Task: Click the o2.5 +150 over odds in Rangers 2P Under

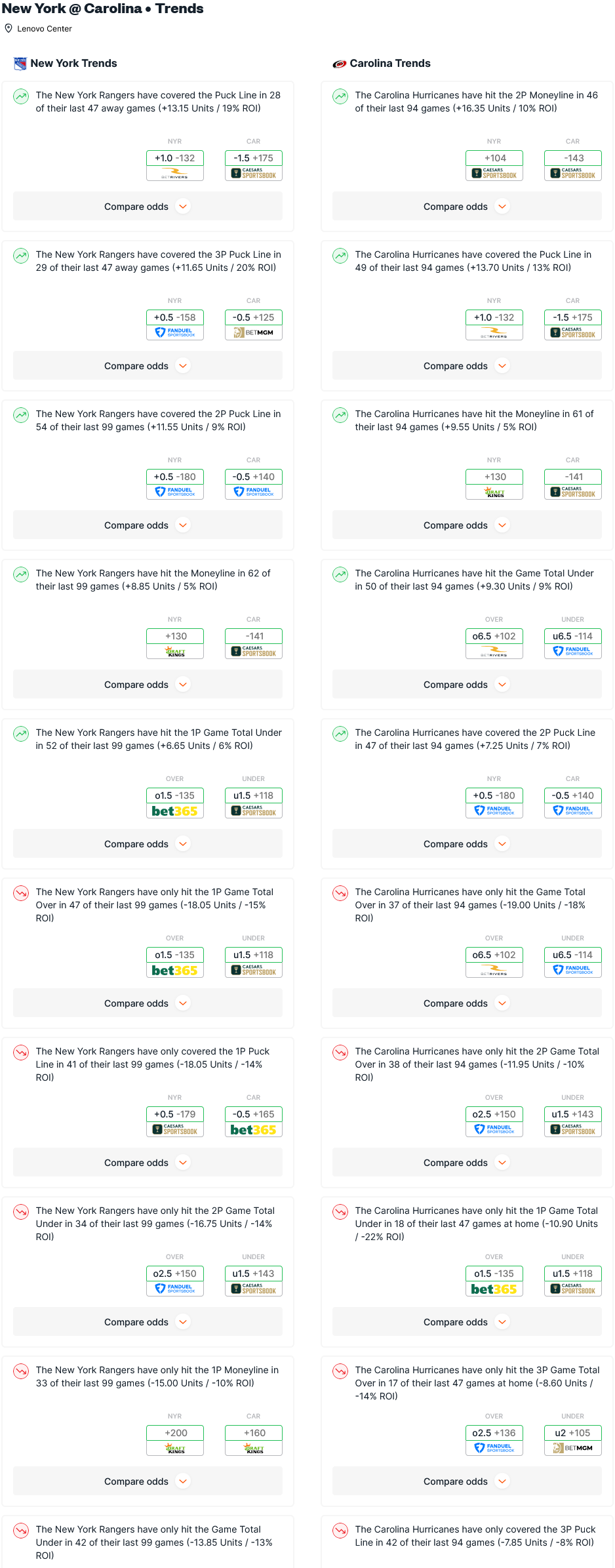Action: (174, 1274)
